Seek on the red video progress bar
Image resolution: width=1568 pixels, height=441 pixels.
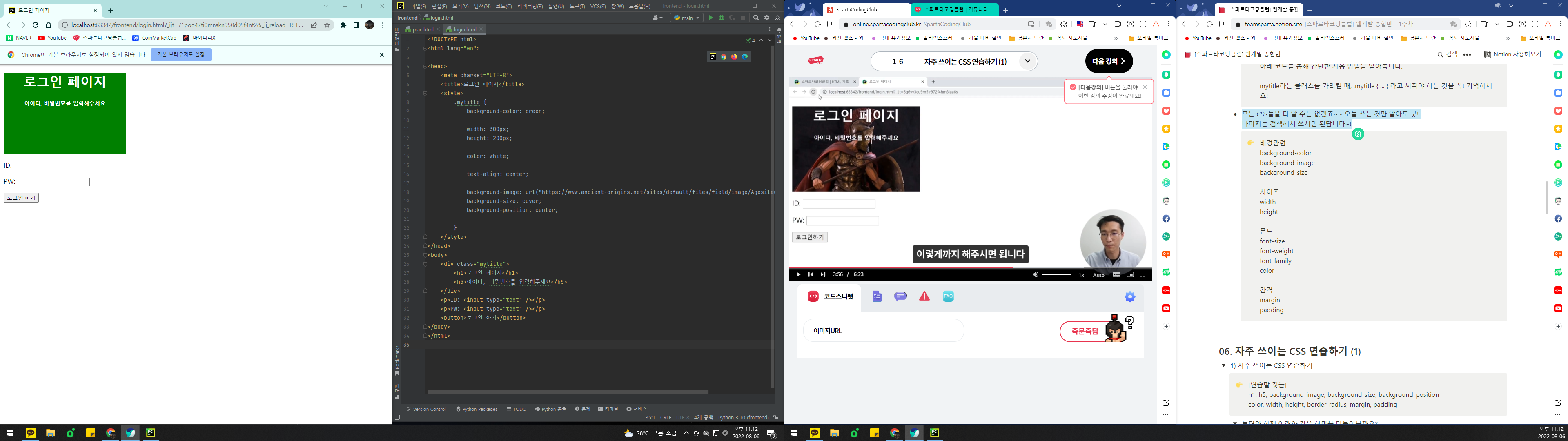click(970, 267)
